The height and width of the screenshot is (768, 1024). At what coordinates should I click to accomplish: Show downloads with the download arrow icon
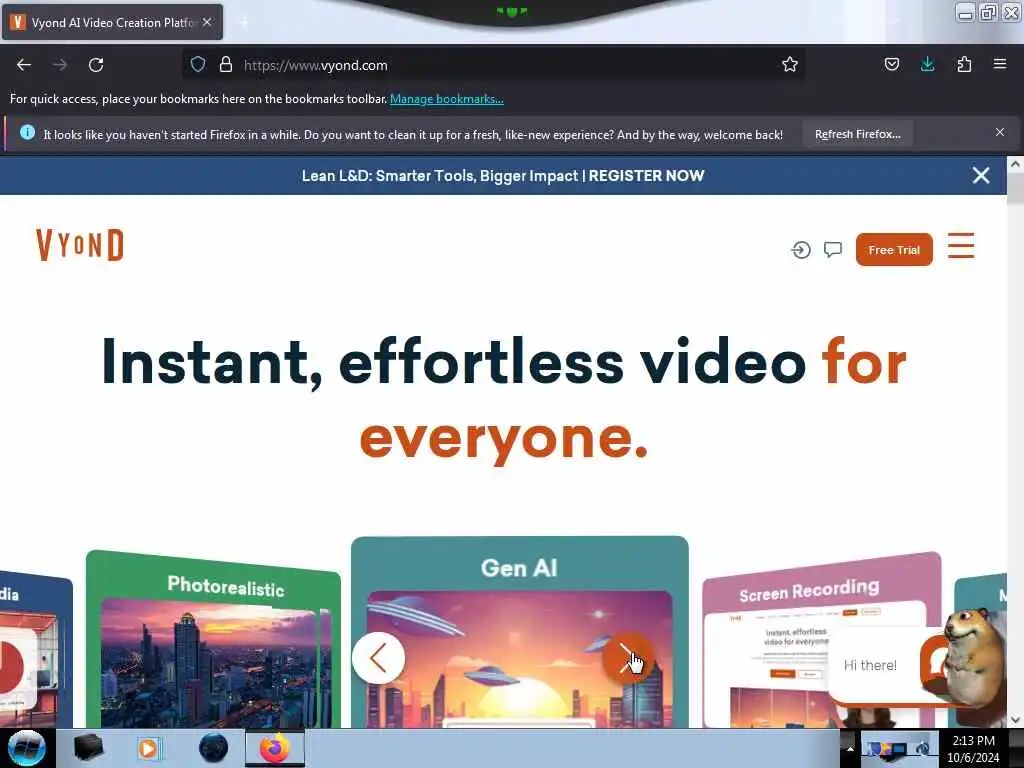[927, 64]
